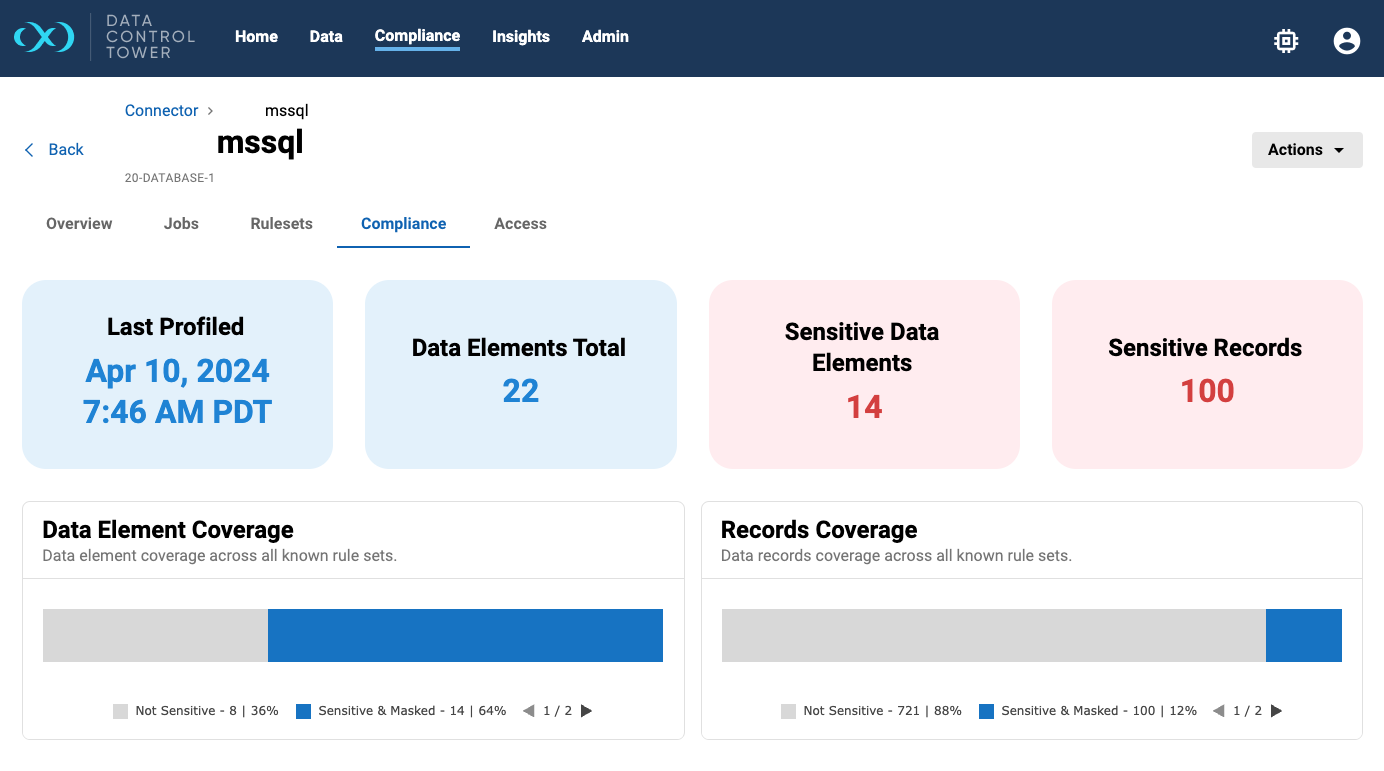Screen dimensions: 1384x771
Task: Toggle Sensitive & Masked legend in Records Coverage
Action: 1087,711
